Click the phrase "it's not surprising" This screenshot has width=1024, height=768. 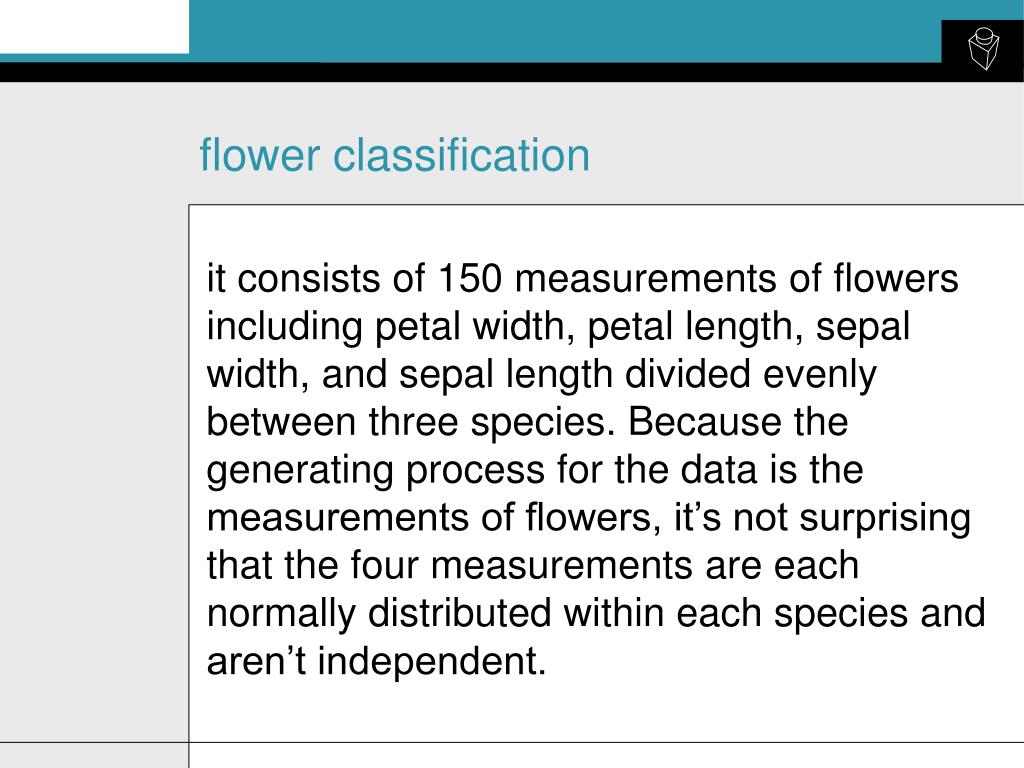pyautogui.click(x=822, y=518)
